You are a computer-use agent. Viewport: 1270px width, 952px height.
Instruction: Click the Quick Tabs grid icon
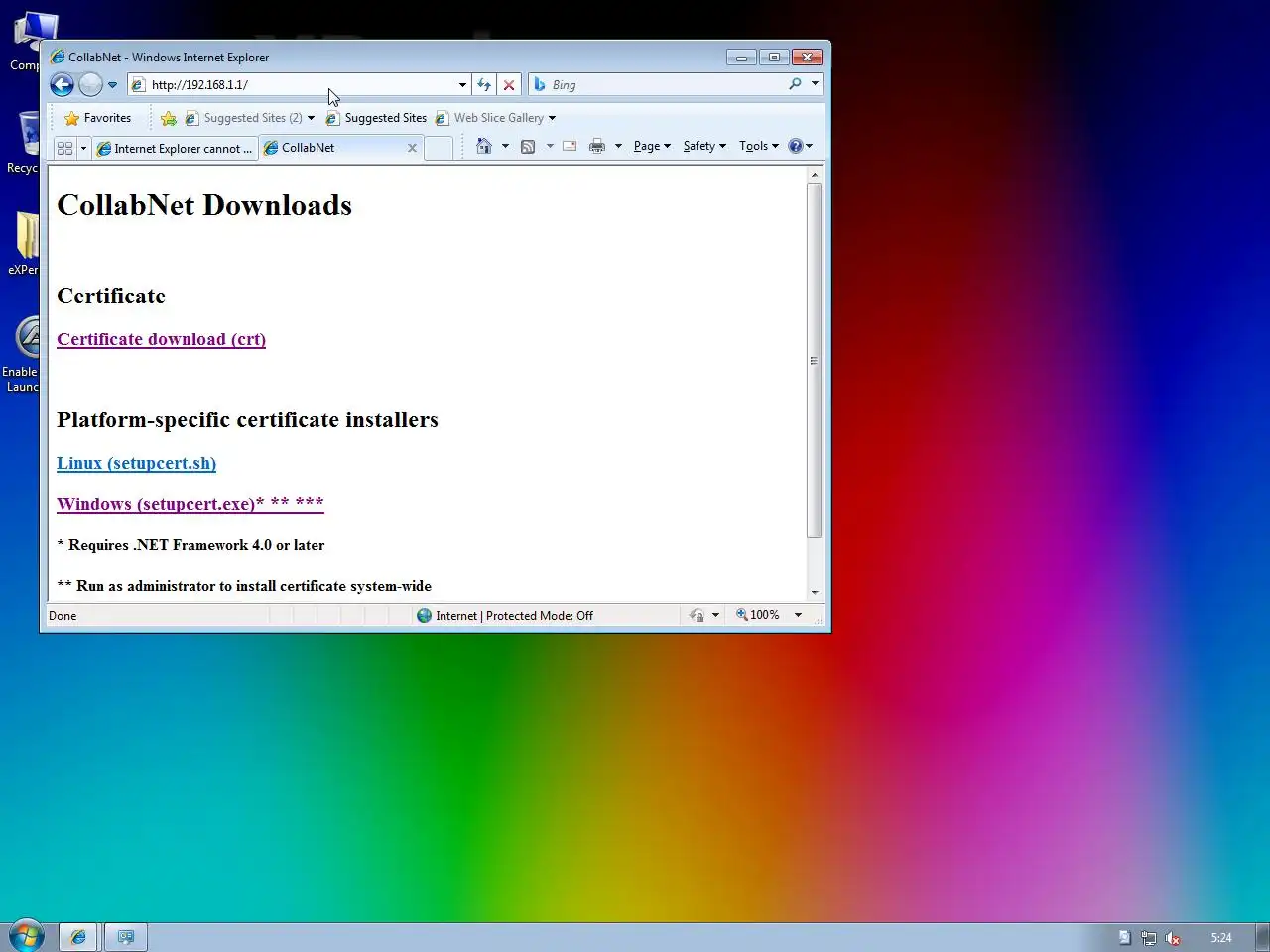click(64, 148)
